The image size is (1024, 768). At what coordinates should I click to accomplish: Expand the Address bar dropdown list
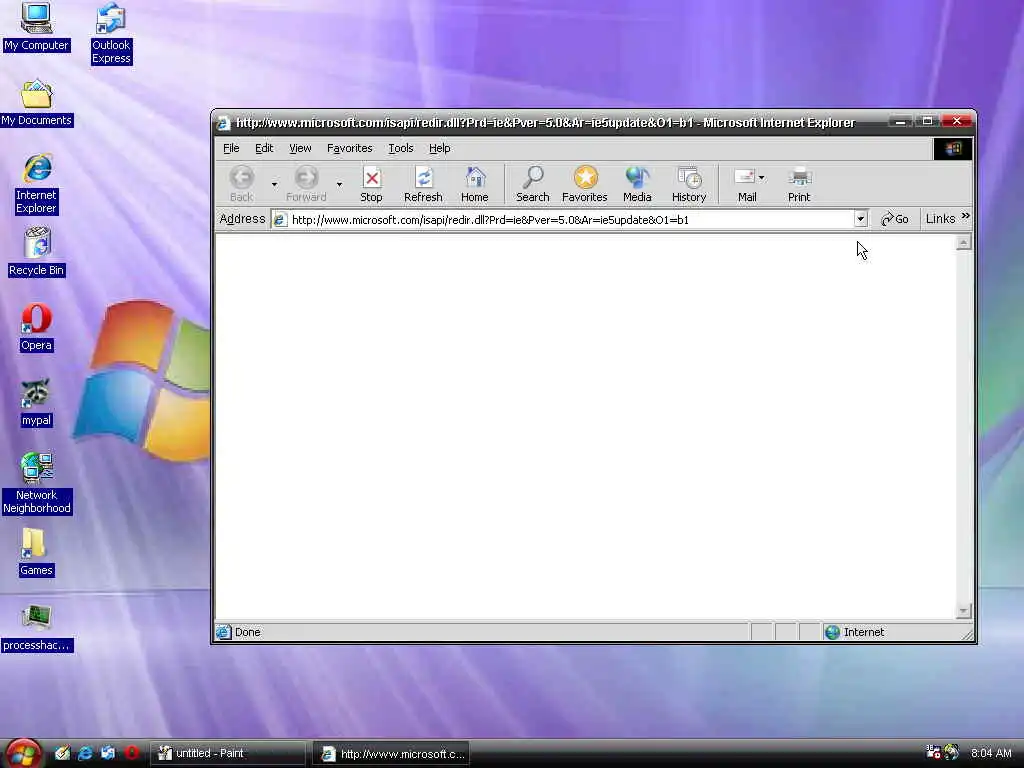861,219
